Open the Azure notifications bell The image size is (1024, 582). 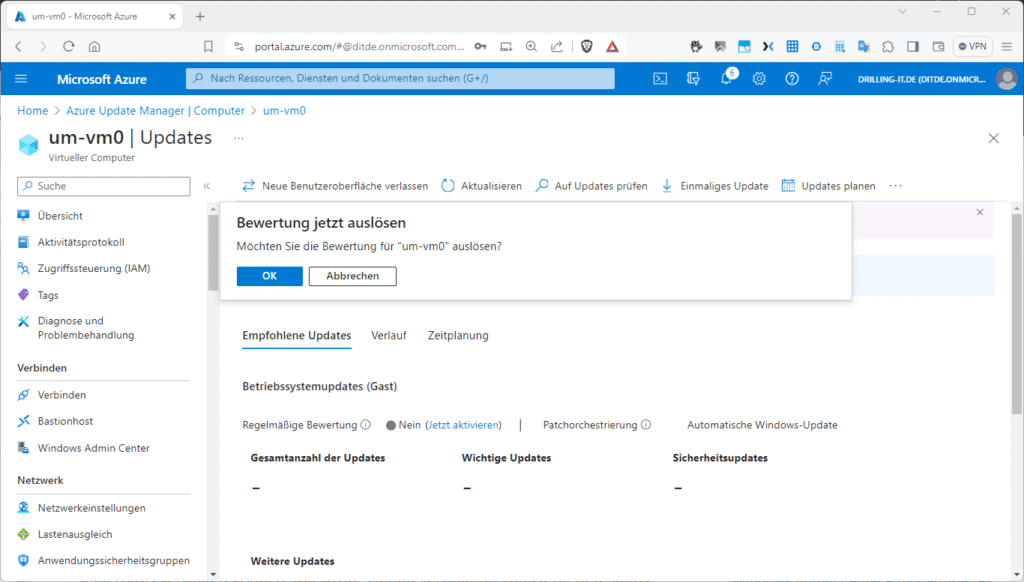coord(726,78)
